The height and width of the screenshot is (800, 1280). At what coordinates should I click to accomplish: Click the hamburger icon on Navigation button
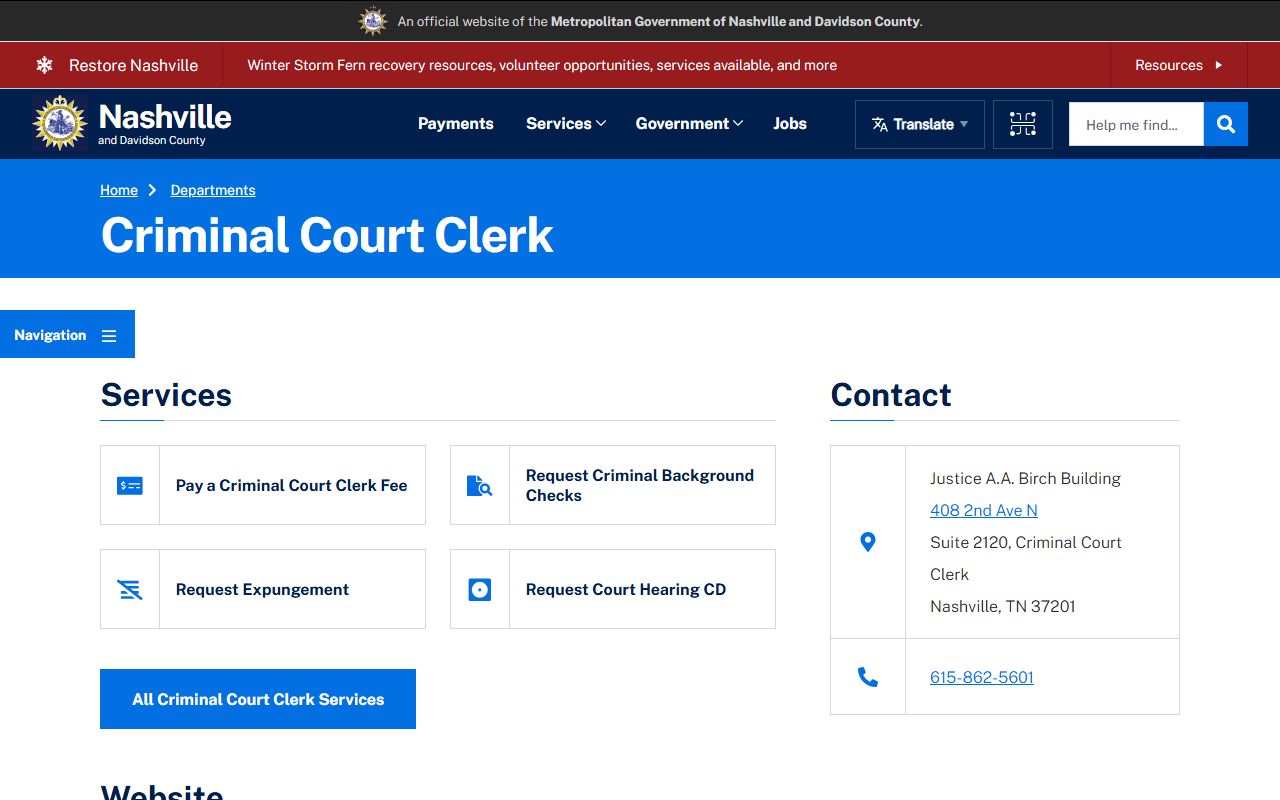(109, 336)
